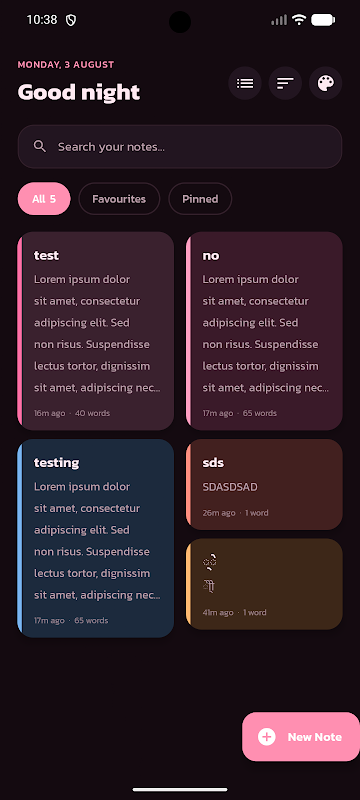Screen dimensions: 360x800
Task: Enable the Pinned filter chip
Action: click(200, 198)
